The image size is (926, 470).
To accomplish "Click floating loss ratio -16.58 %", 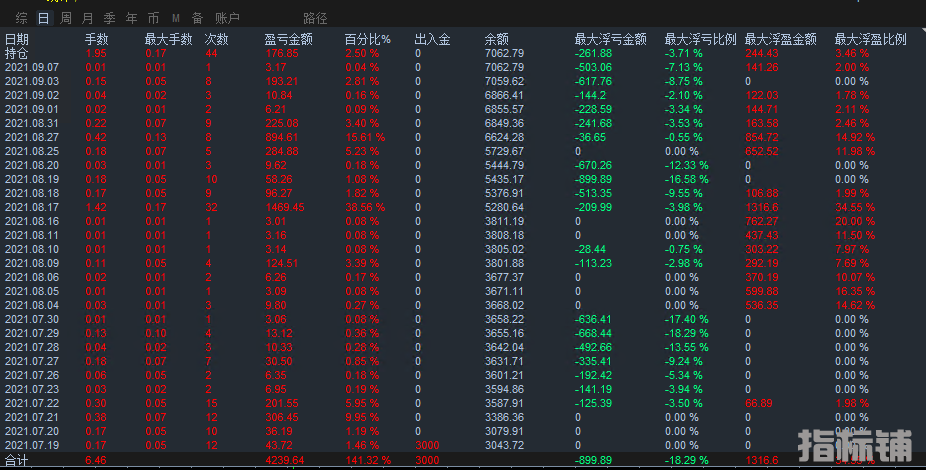I will pyautogui.click(x=687, y=179).
